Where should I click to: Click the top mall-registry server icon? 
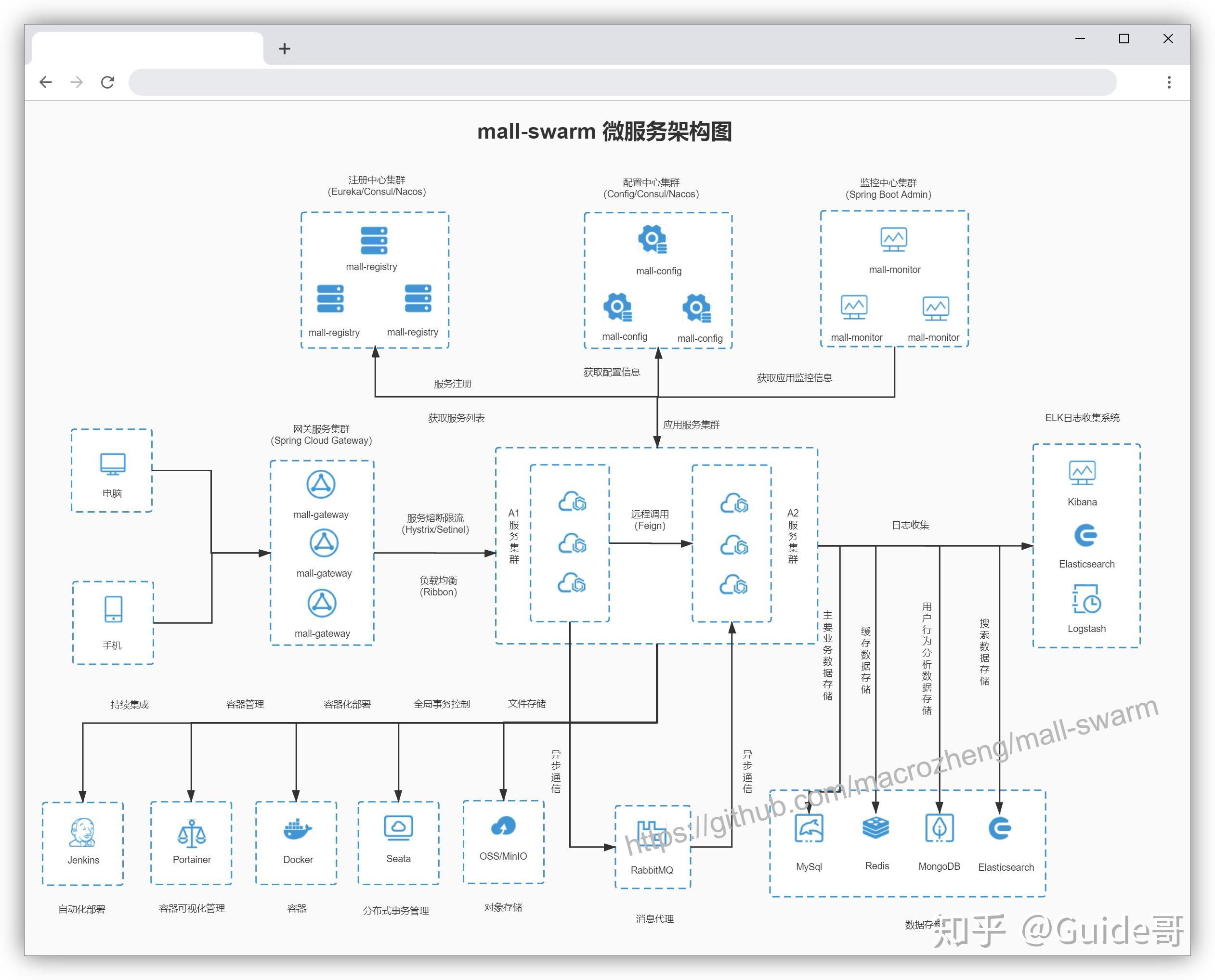pyautogui.click(x=374, y=241)
